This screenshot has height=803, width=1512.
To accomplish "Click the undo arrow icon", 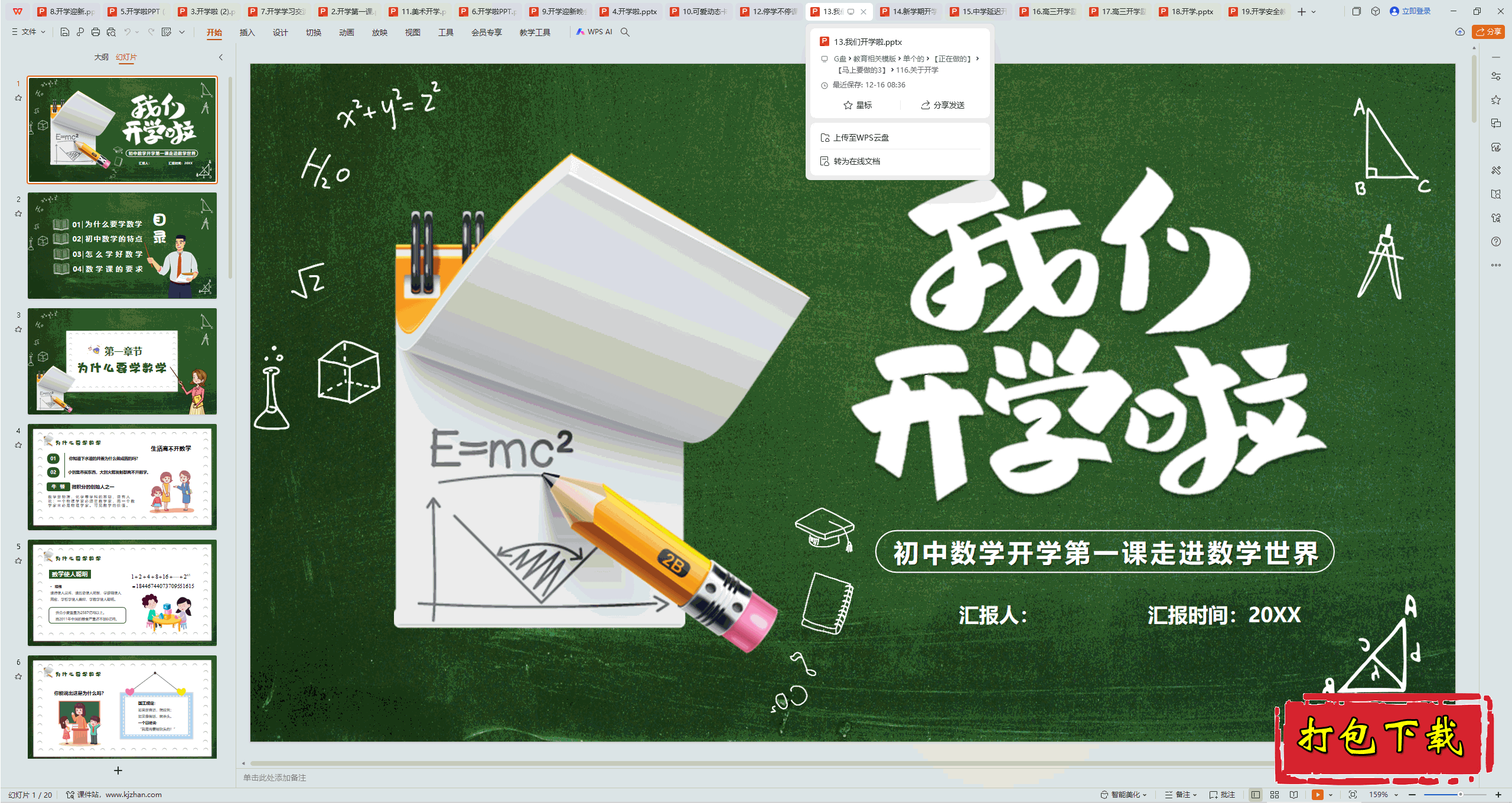I will click(127, 32).
